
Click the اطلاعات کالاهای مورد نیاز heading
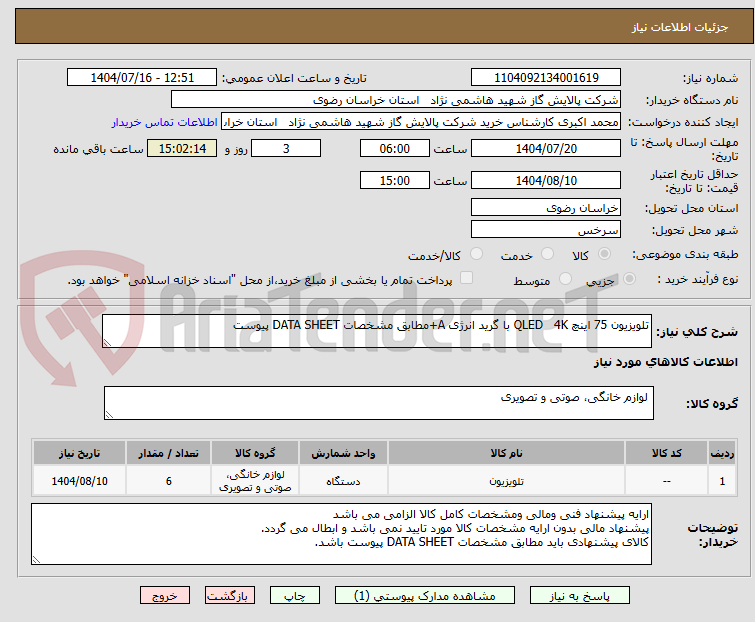665,362
